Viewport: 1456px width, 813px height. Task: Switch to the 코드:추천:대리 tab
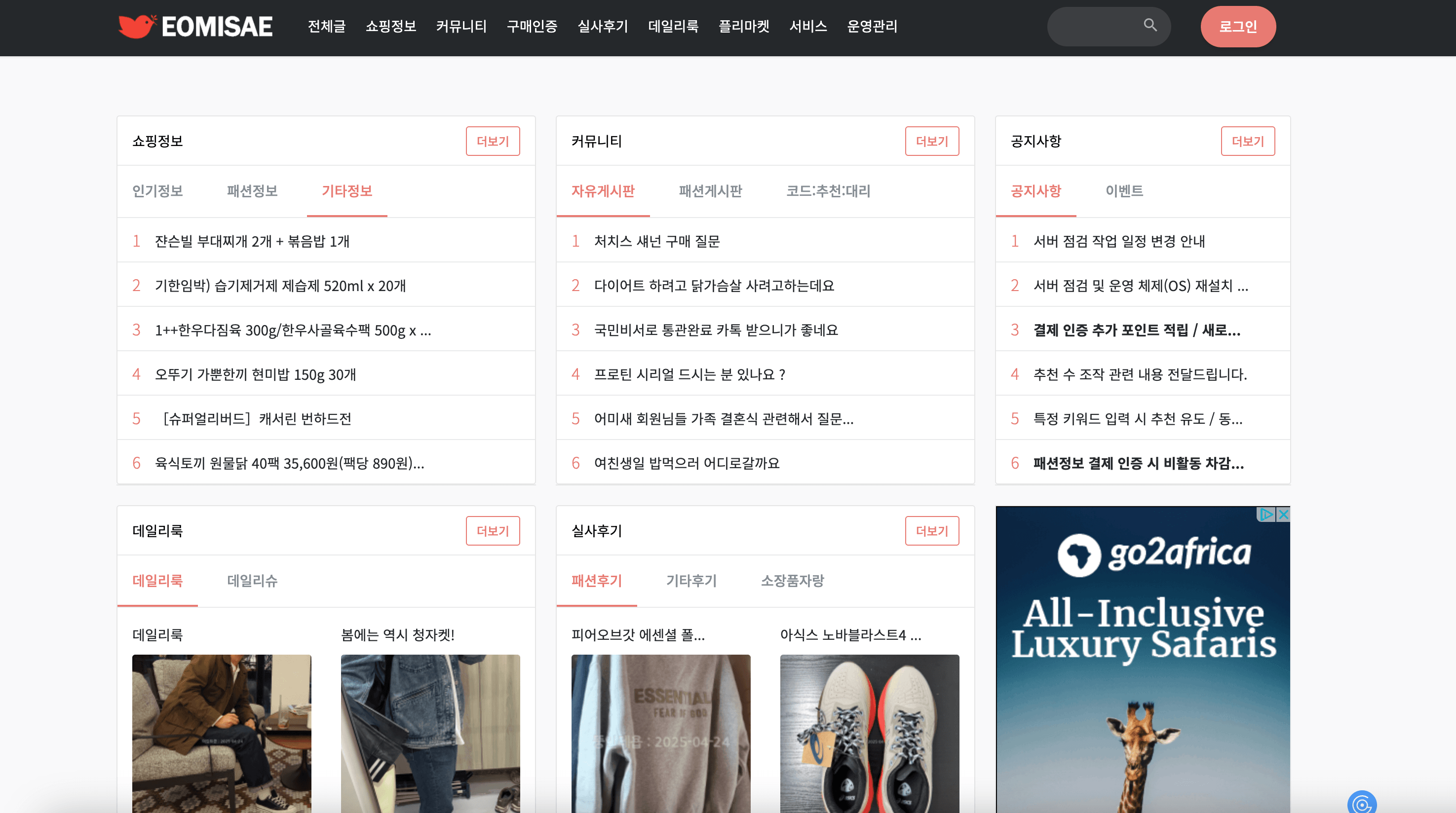tap(828, 191)
